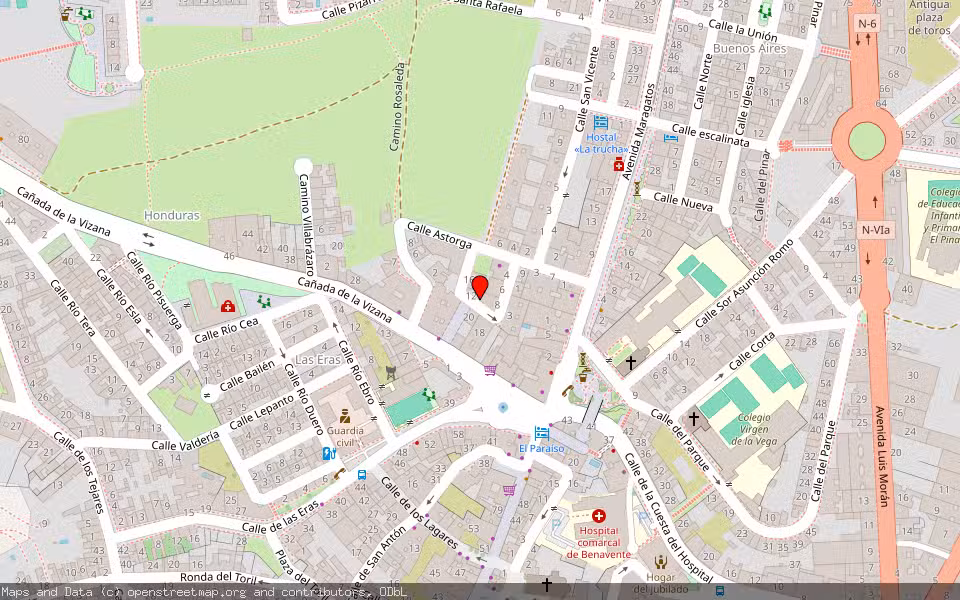Click the 'Calle Sor Asunción Romo' label
This screenshot has height=600, width=960.
pyautogui.click(x=744, y=282)
